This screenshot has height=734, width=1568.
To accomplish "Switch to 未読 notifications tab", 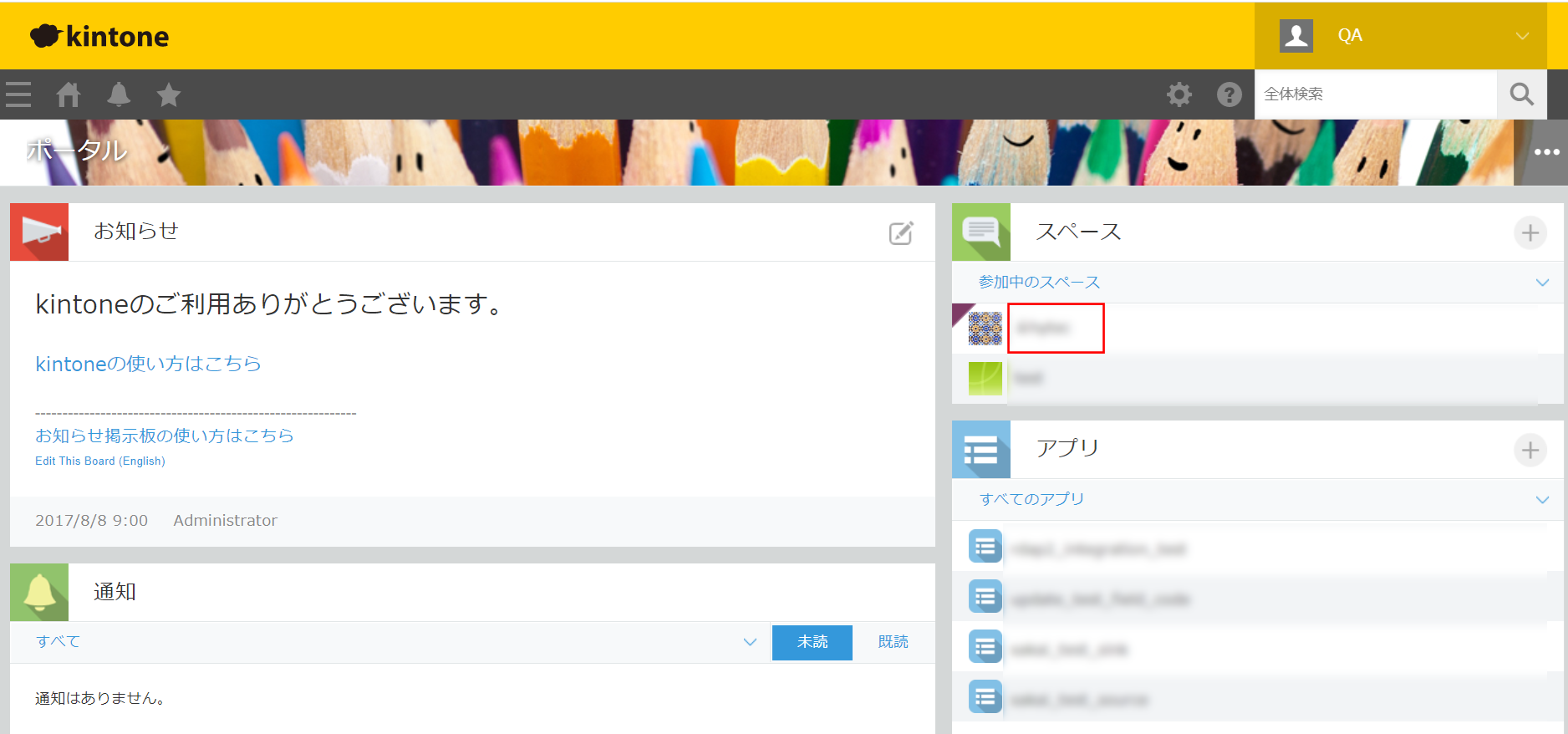I will point(812,642).
